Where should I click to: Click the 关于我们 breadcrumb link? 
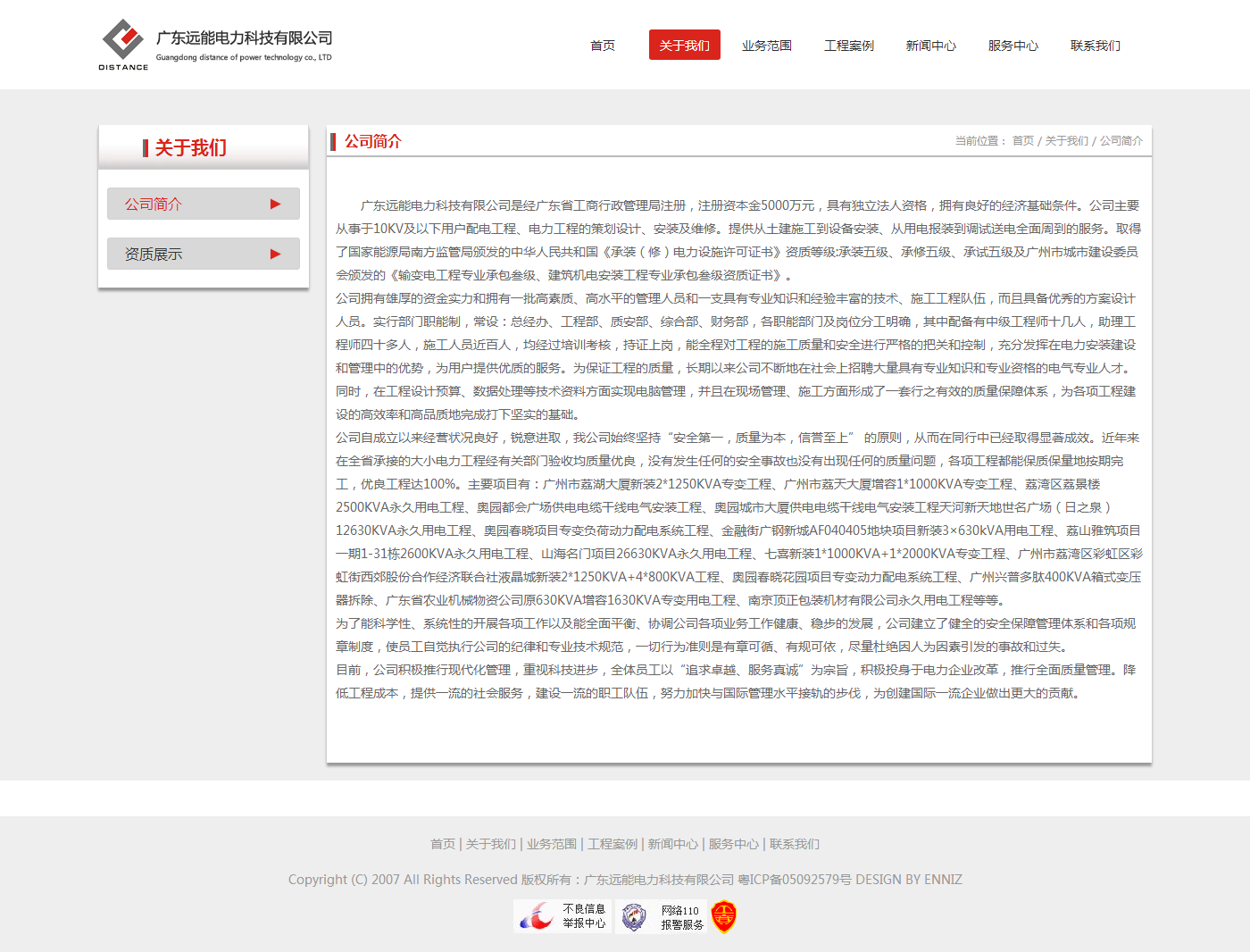click(1066, 141)
